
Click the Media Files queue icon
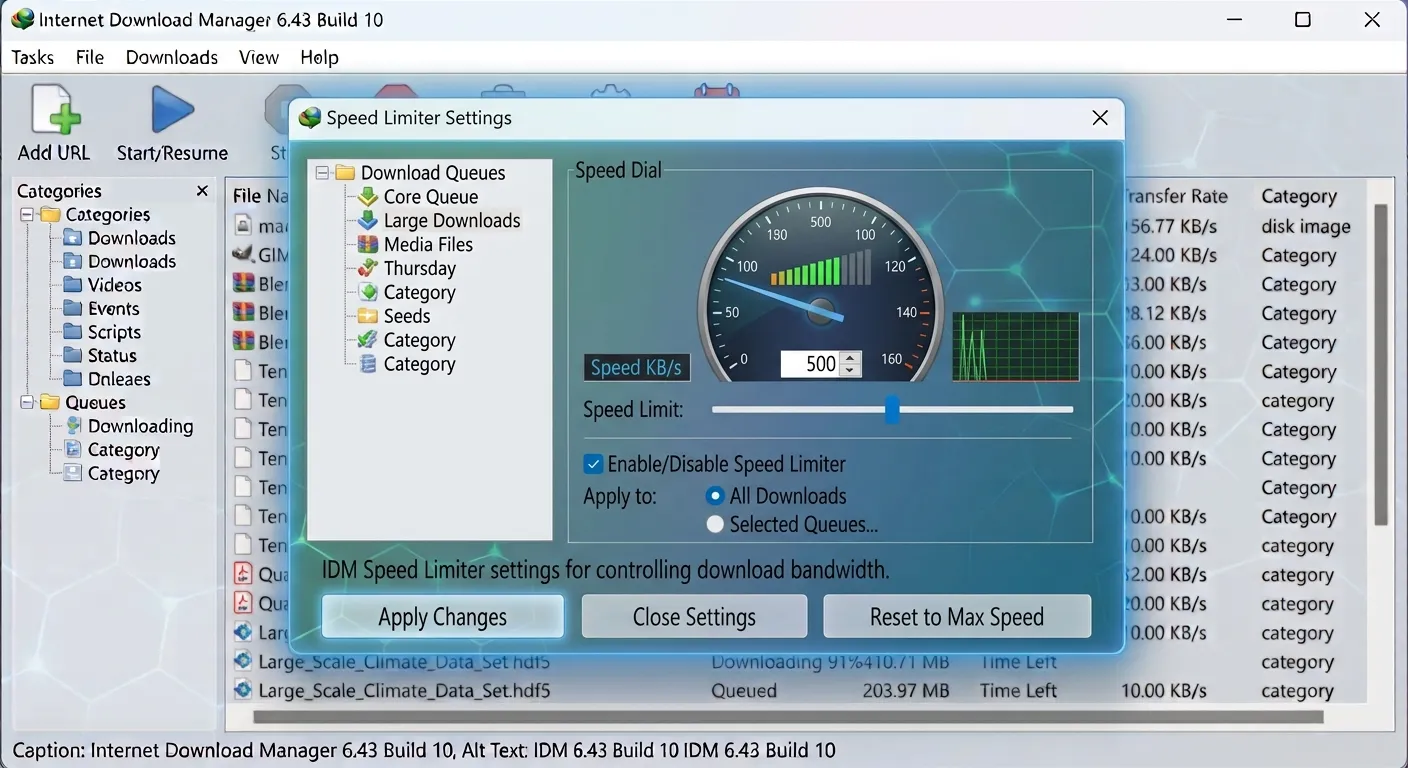click(x=368, y=245)
